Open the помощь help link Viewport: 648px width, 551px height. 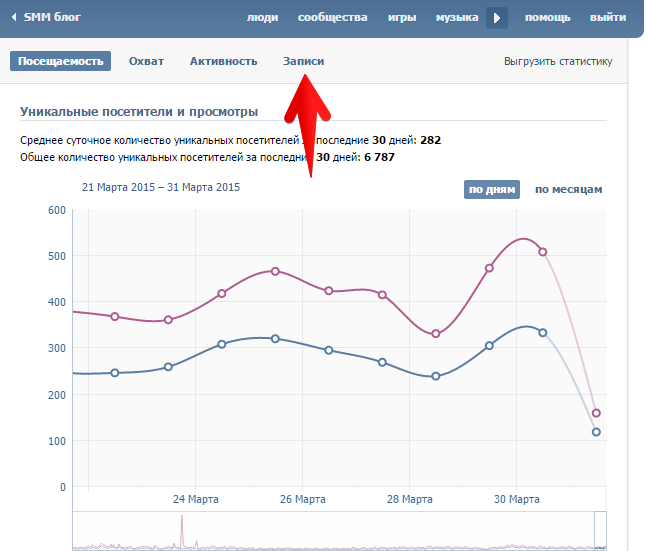pyautogui.click(x=547, y=18)
